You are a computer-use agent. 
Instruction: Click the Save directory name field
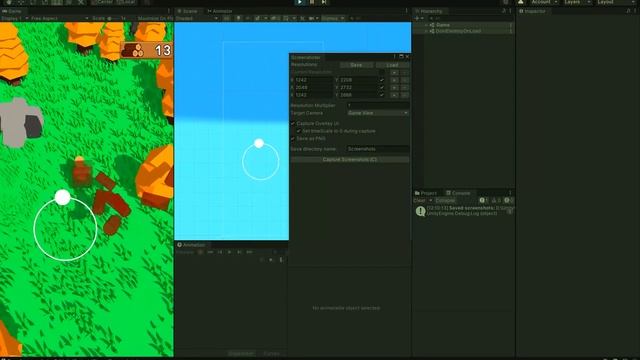point(378,149)
